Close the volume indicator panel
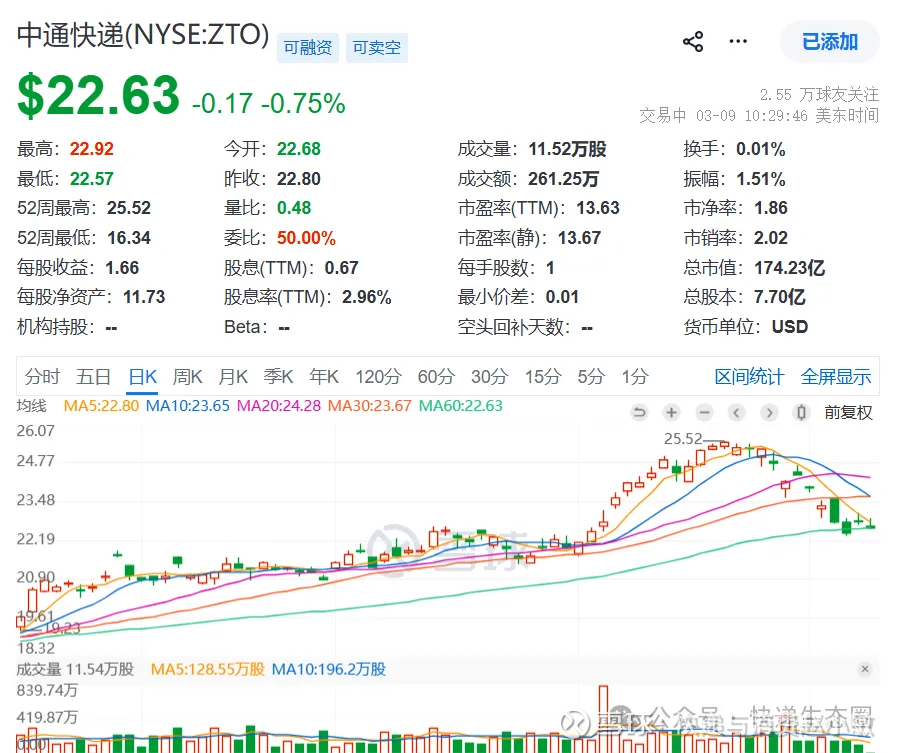 tap(865, 669)
